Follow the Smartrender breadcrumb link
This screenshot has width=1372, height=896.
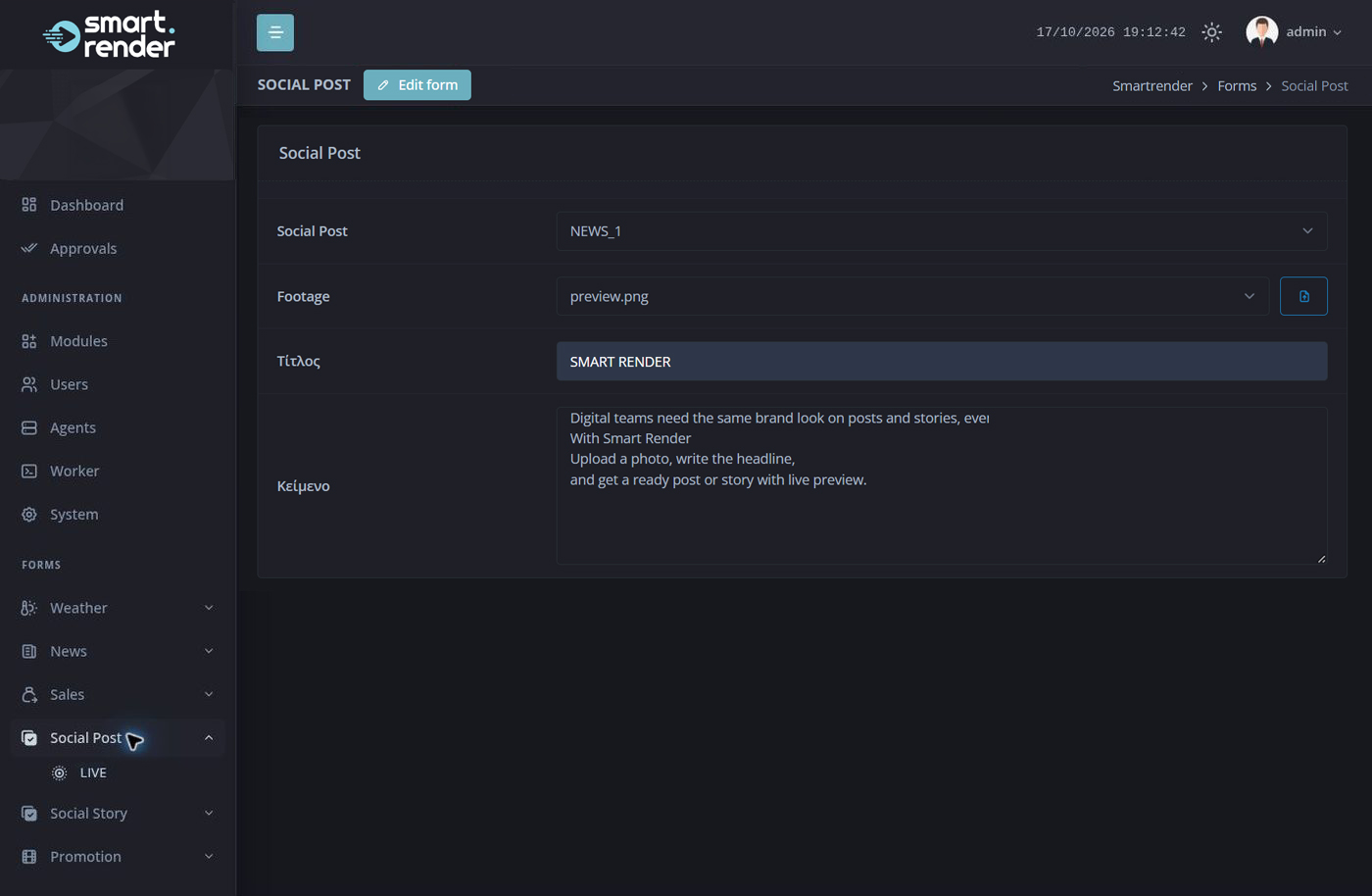click(x=1152, y=86)
